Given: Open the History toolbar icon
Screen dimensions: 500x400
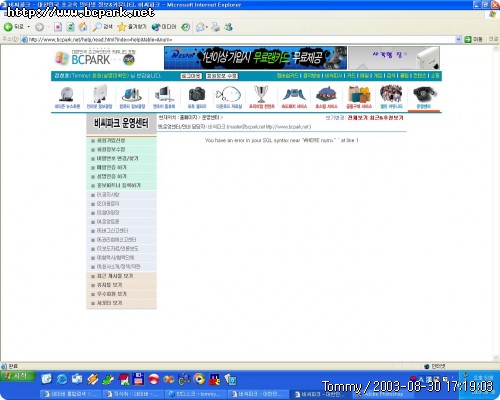Looking at the screenshot, I should [186, 27].
